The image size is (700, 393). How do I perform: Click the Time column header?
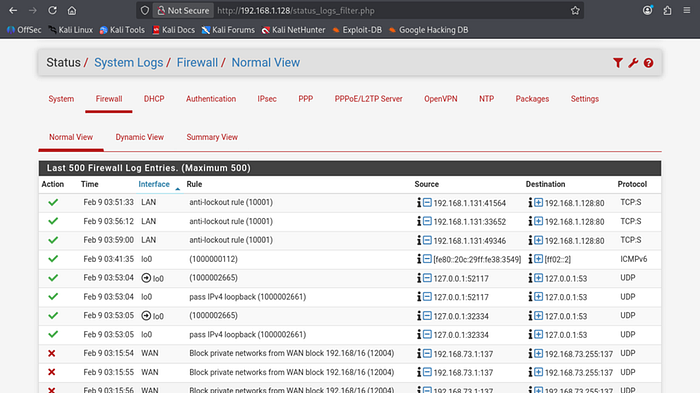(90, 184)
